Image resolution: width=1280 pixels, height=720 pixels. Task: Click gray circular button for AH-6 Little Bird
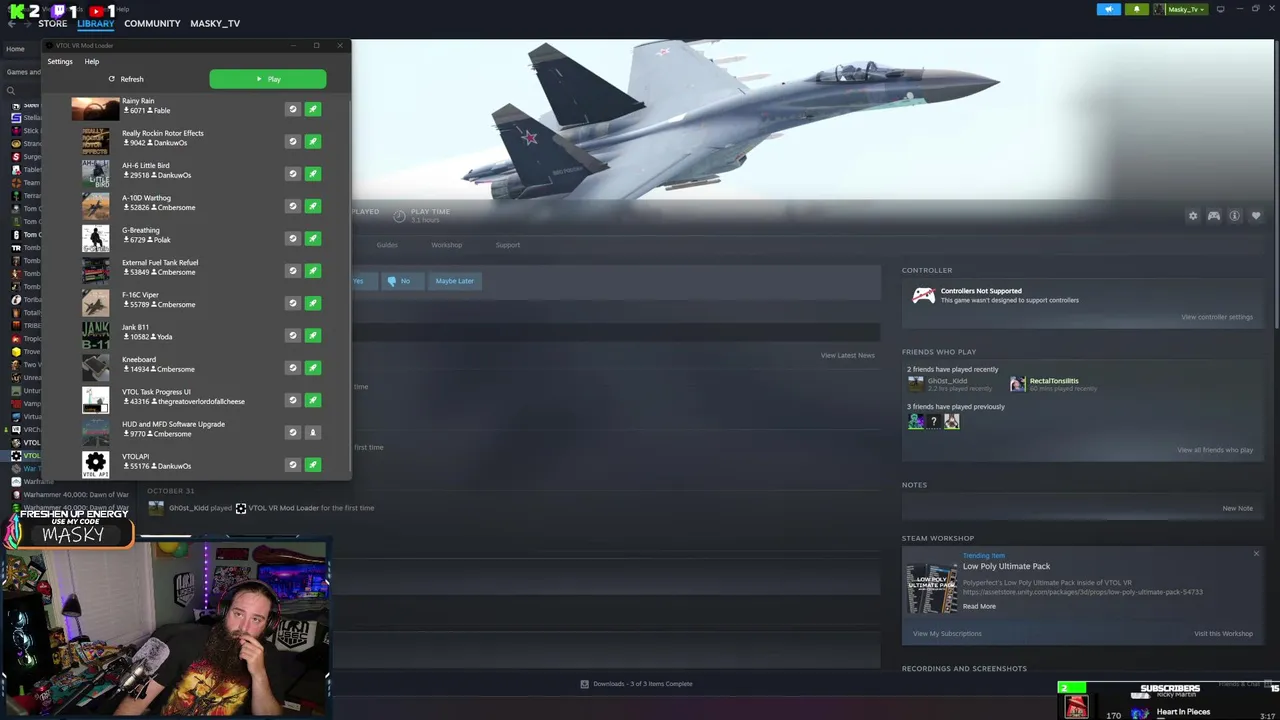(x=292, y=174)
